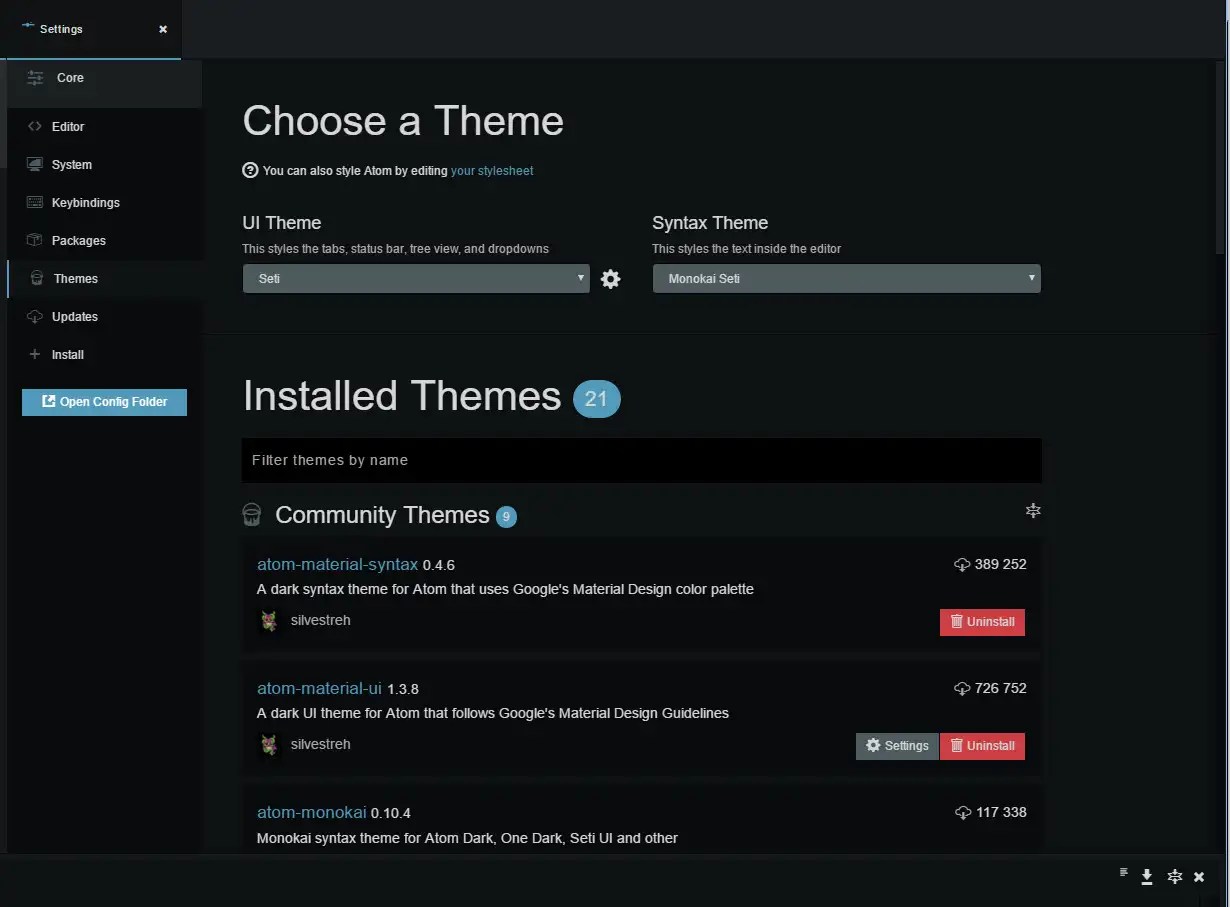Open UI theme settings gear icon
The width and height of the screenshot is (1230, 907).
tap(610, 279)
